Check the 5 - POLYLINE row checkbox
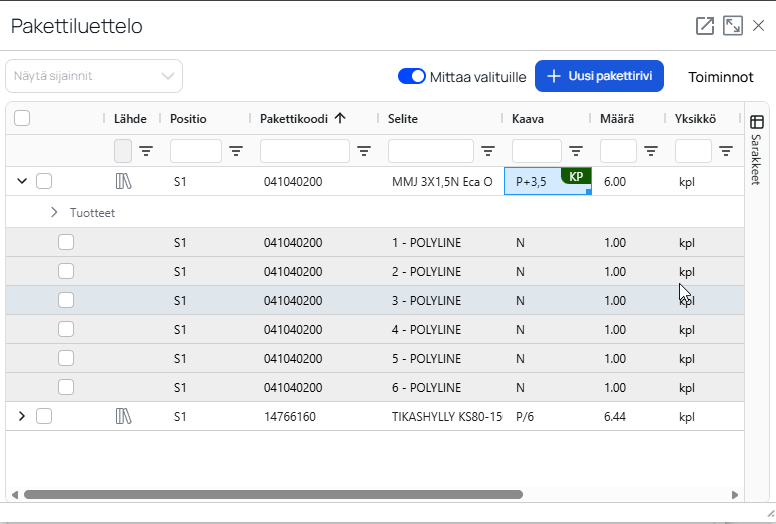776x524 pixels. (x=66, y=358)
